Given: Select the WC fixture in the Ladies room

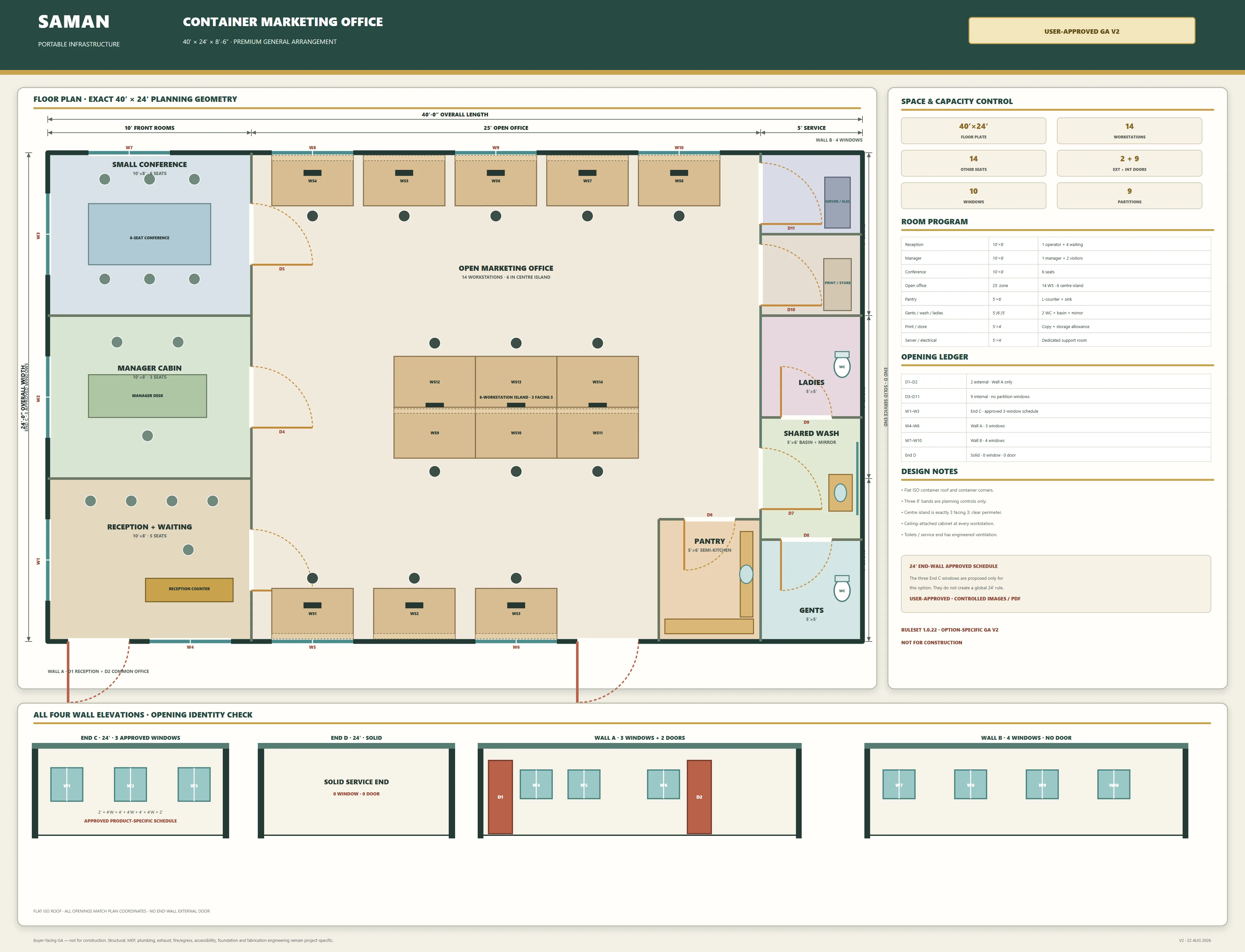Looking at the screenshot, I should [x=842, y=365].
